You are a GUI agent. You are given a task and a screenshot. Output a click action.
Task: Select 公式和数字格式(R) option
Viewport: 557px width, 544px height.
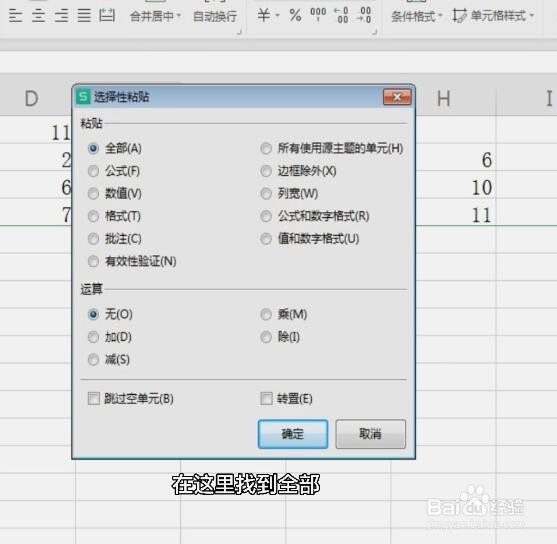point(315,216)
